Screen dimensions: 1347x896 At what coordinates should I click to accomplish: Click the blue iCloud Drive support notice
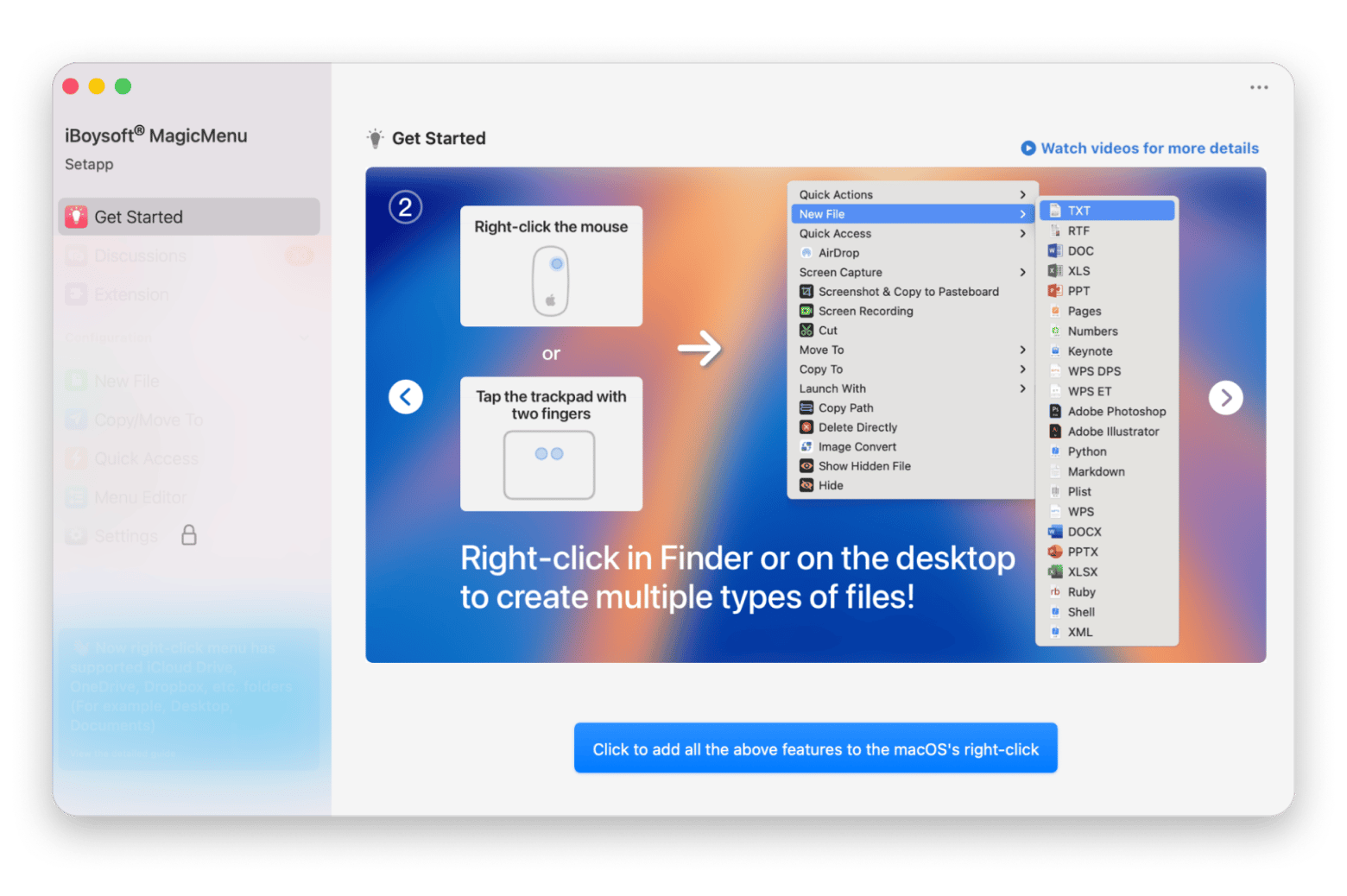tap(189, 699)
